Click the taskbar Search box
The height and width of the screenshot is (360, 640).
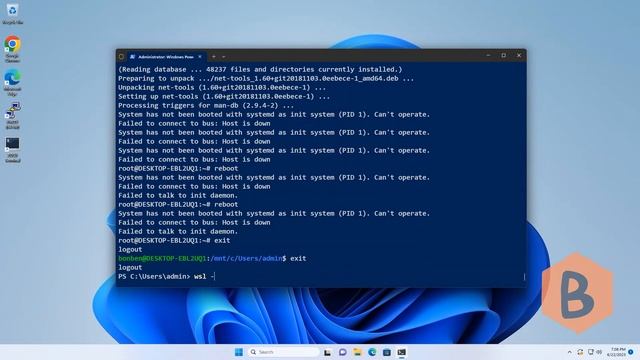pyautogui.click(x=283, y=352)
